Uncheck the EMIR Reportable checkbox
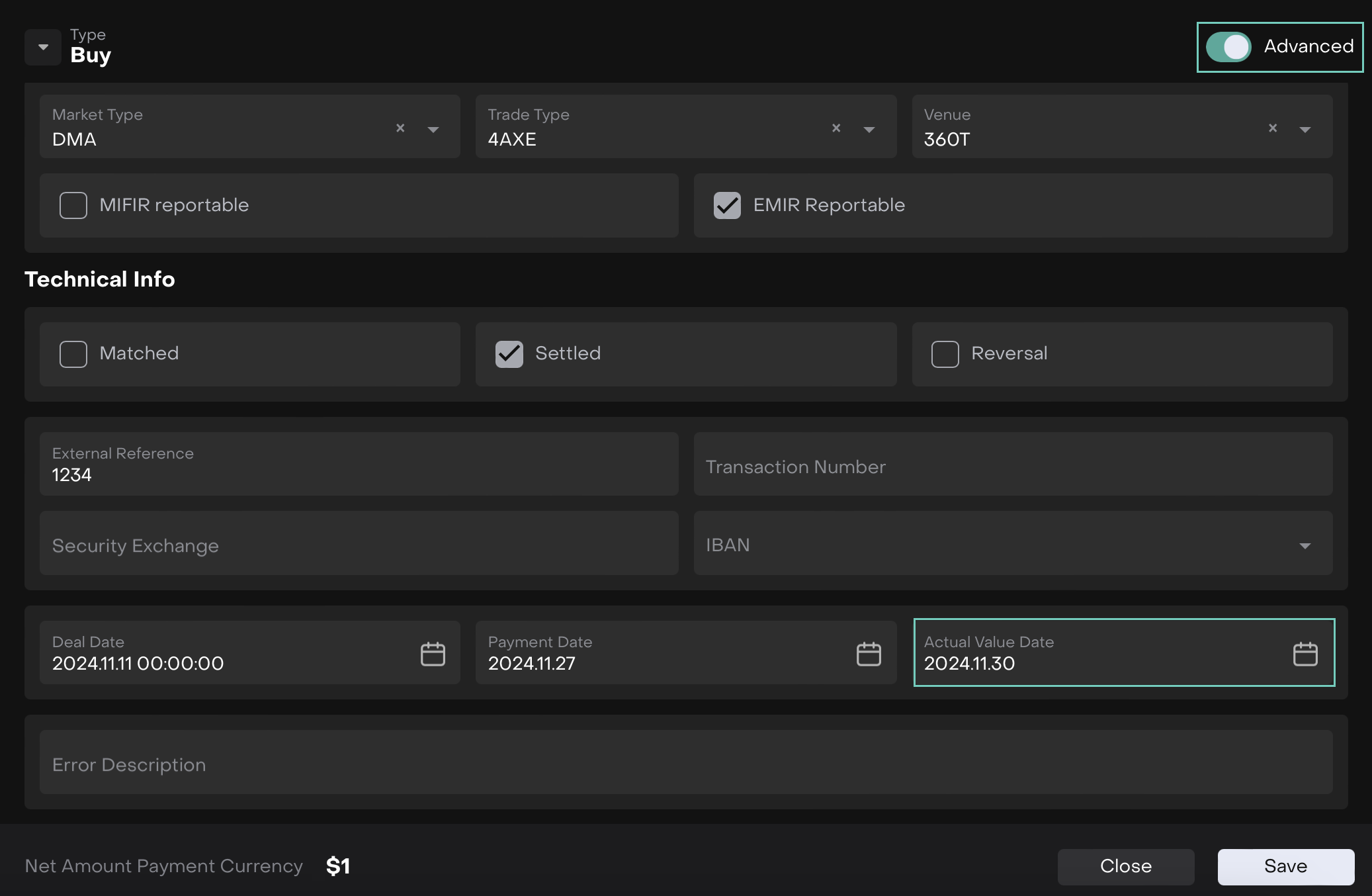Image resolution: width=1372 pixels, height=896 pixels. coord(727,205)
